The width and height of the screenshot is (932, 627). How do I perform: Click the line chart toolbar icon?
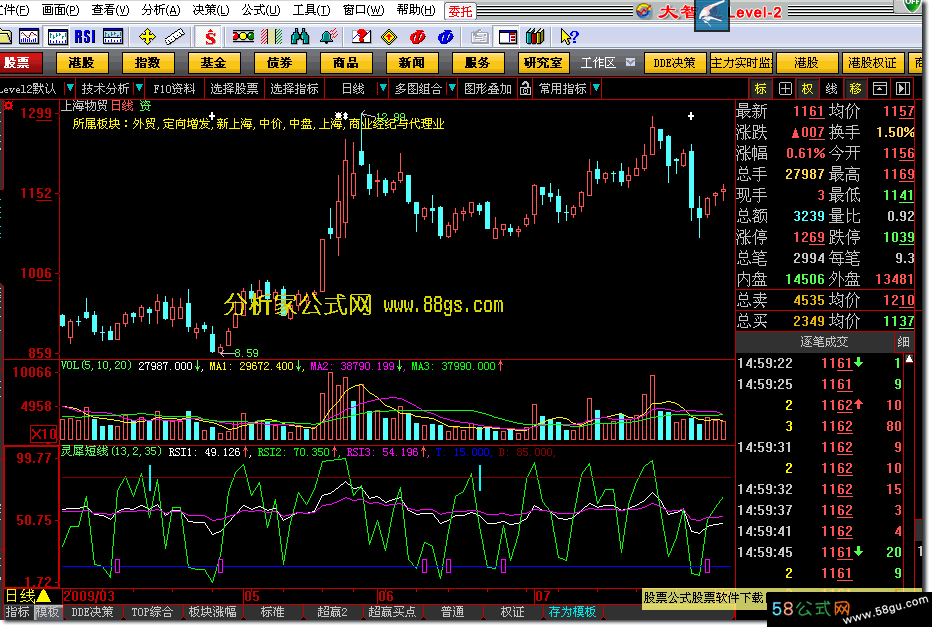29,37
